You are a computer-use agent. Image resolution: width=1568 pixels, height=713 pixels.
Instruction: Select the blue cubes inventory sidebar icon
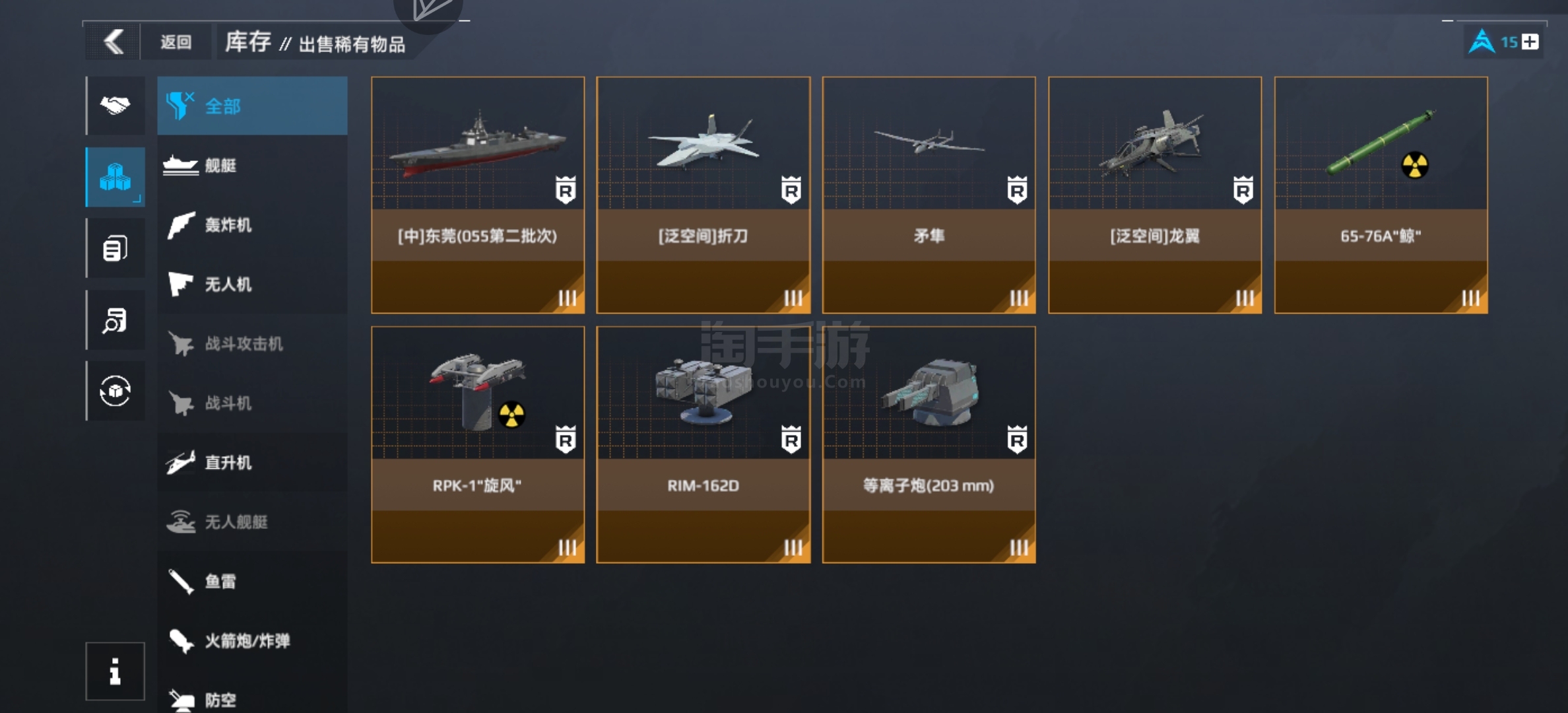(115, 177)
